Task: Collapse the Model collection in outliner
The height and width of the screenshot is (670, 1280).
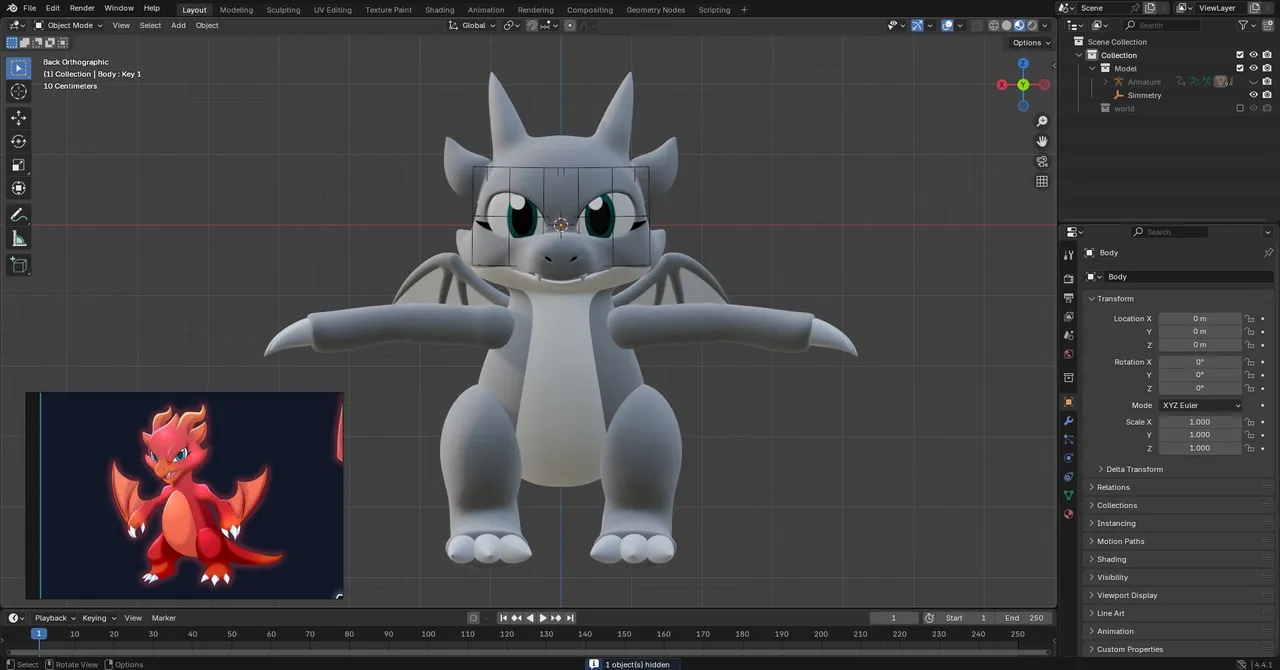Action: coord(1093,68)
